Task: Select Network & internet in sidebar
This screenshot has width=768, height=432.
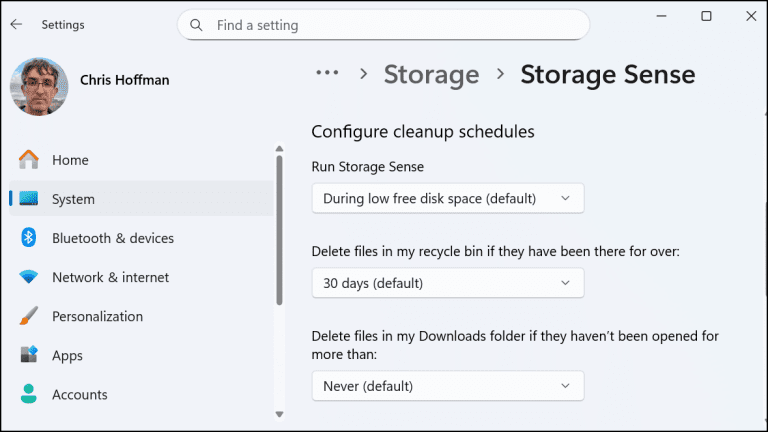Action: pyautogui.click(x=110, y=277)
